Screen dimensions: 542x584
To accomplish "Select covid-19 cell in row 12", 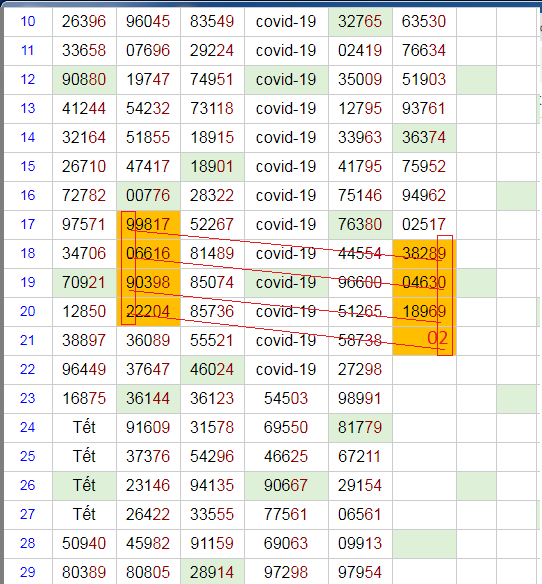I will (286, 80).
